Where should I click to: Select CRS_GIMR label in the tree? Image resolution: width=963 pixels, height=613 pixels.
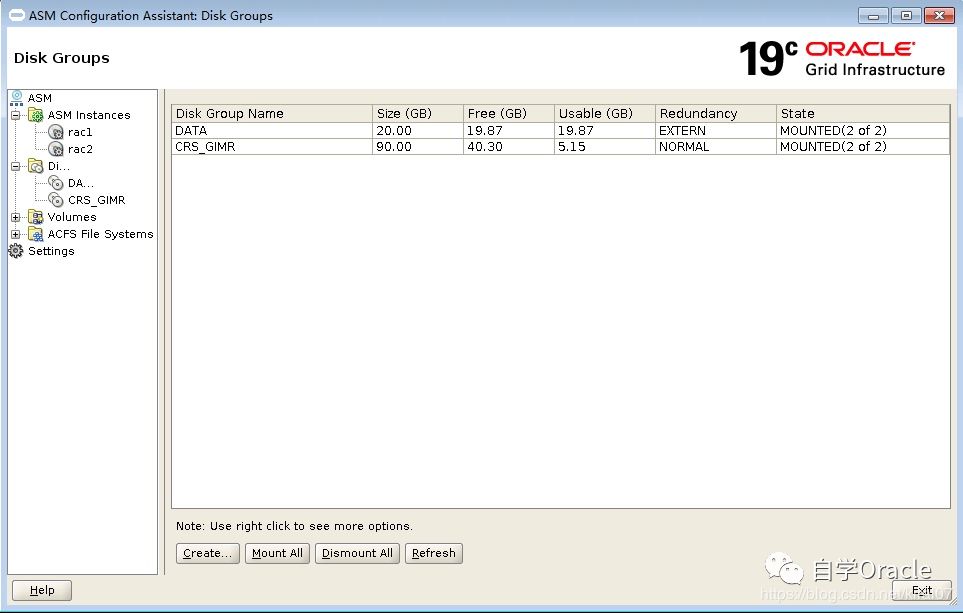pos(96,200)
